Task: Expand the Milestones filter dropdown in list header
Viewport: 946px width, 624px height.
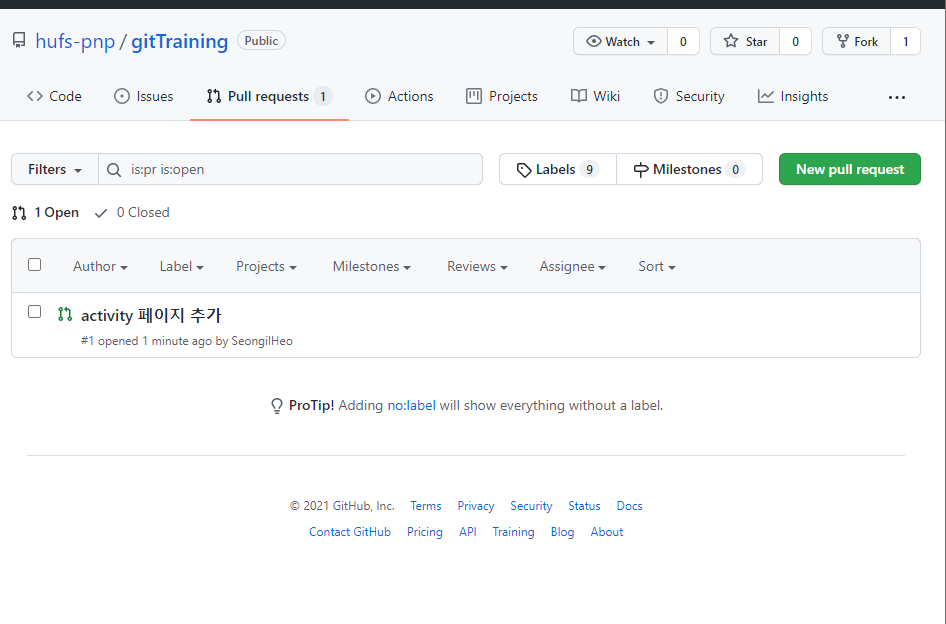Action: pos(372,266)
